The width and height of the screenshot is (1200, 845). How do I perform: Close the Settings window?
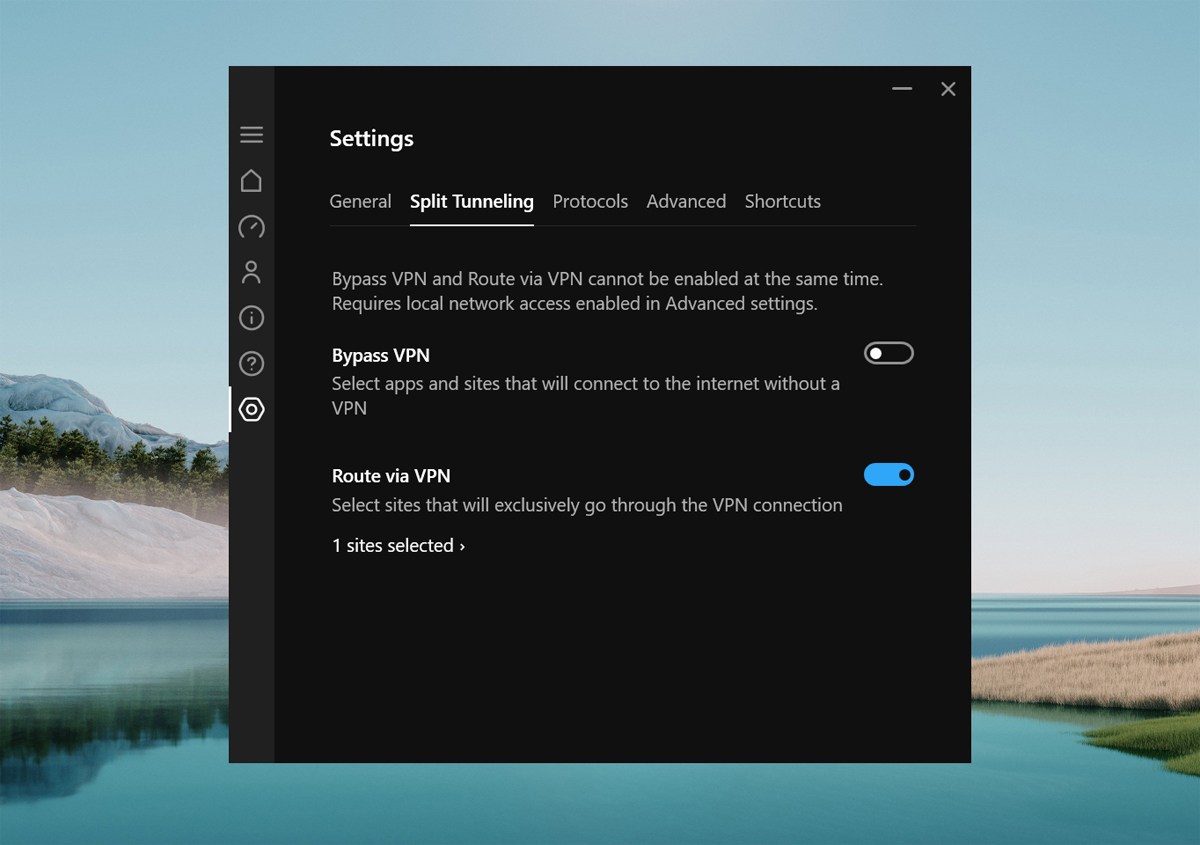click(x=948, y=88)
